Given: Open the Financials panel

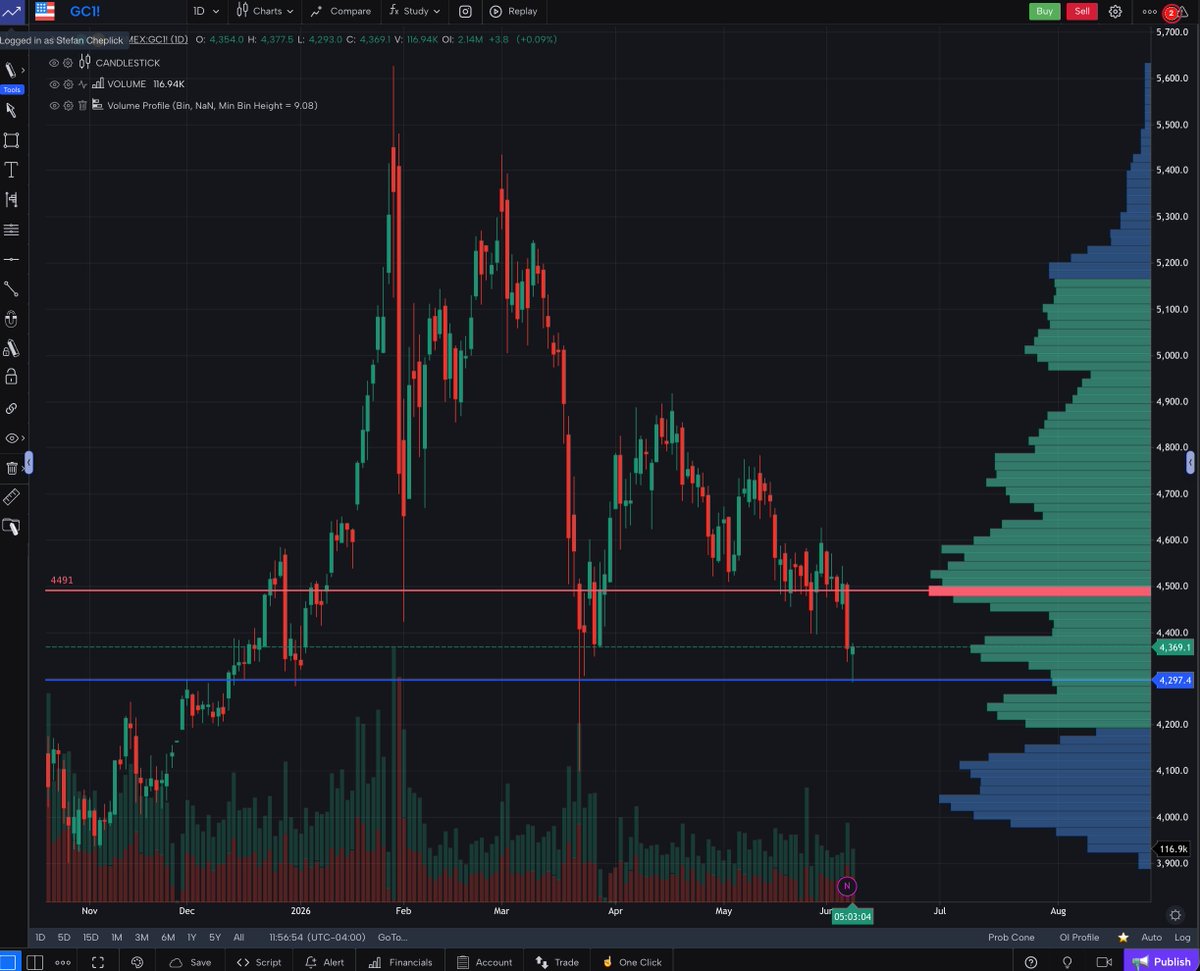Looking at the screenshot, I should [x=401, y=962].
